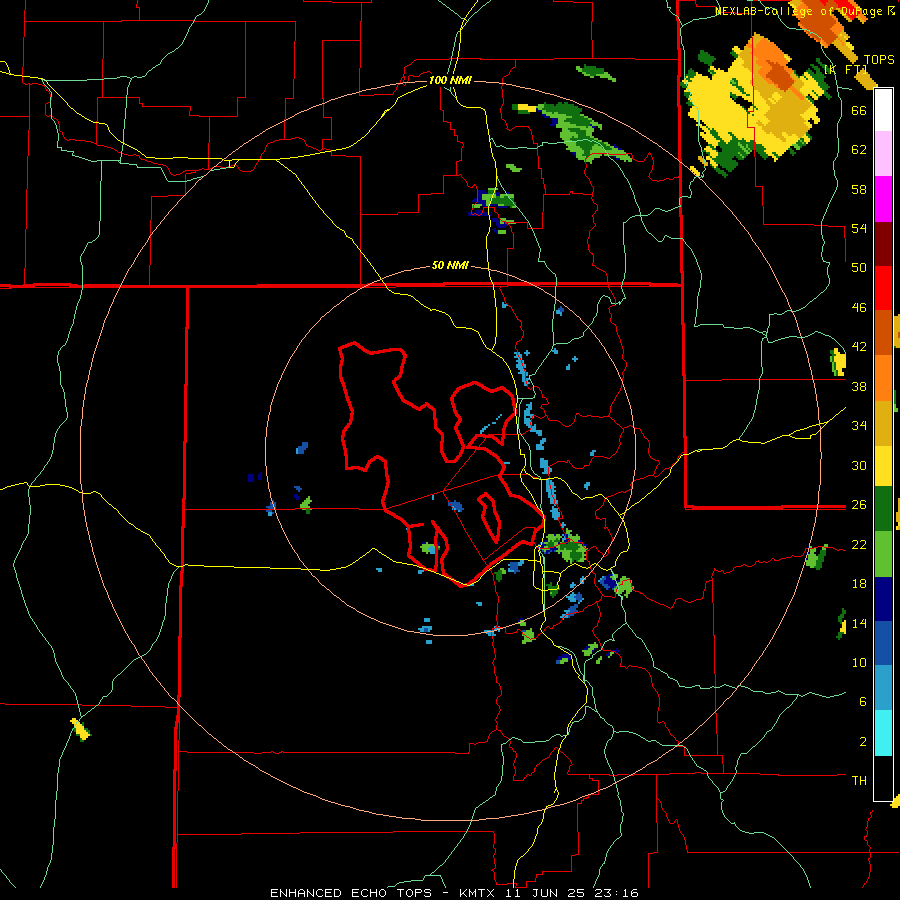Click the '10' legend scale value
900x900 pixels.
click(x=859, y=662)
